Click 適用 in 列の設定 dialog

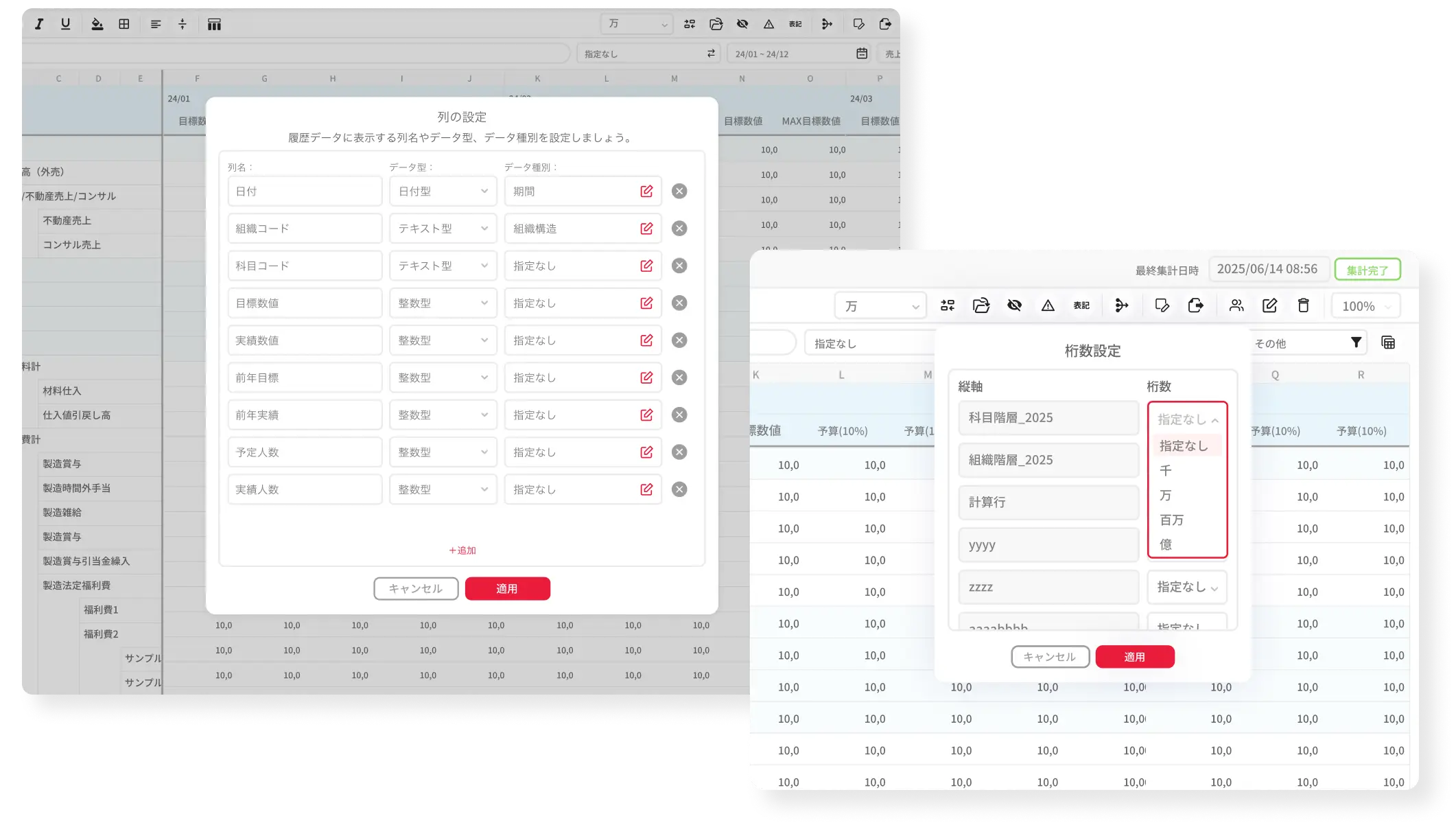click(507, 589)
